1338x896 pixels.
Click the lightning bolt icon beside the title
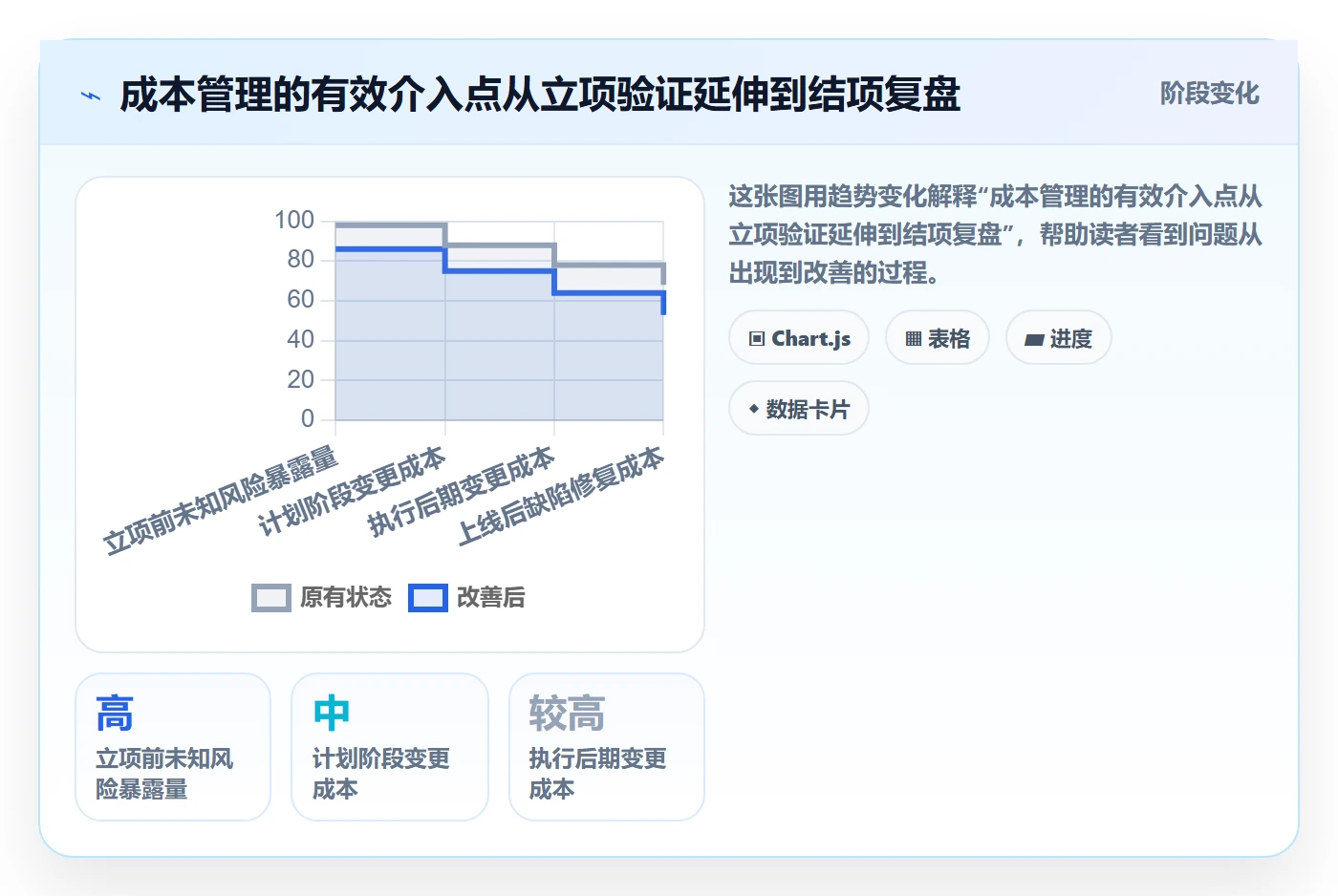coord(91,96)
